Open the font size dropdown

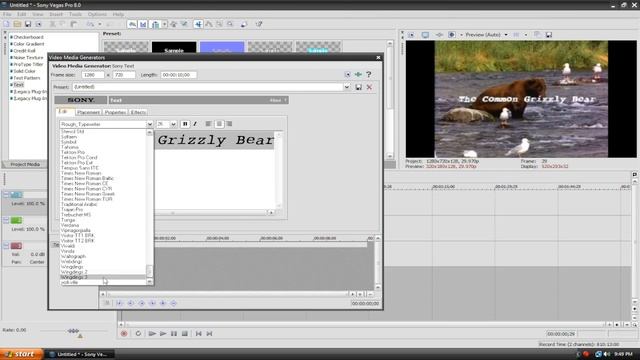(x=173, y=124)
